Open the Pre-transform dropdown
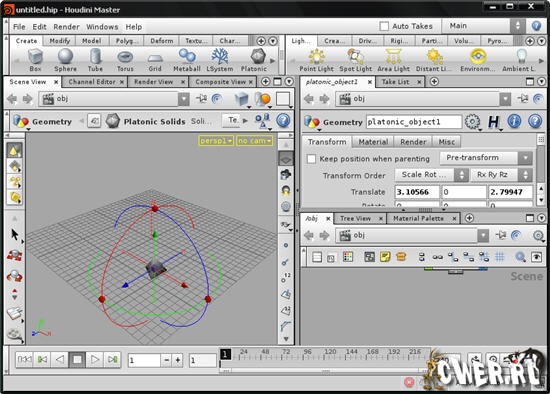Image resolution: width=550 pixels, height=394 pixels. pyautogui.click(x=486, y=158)
